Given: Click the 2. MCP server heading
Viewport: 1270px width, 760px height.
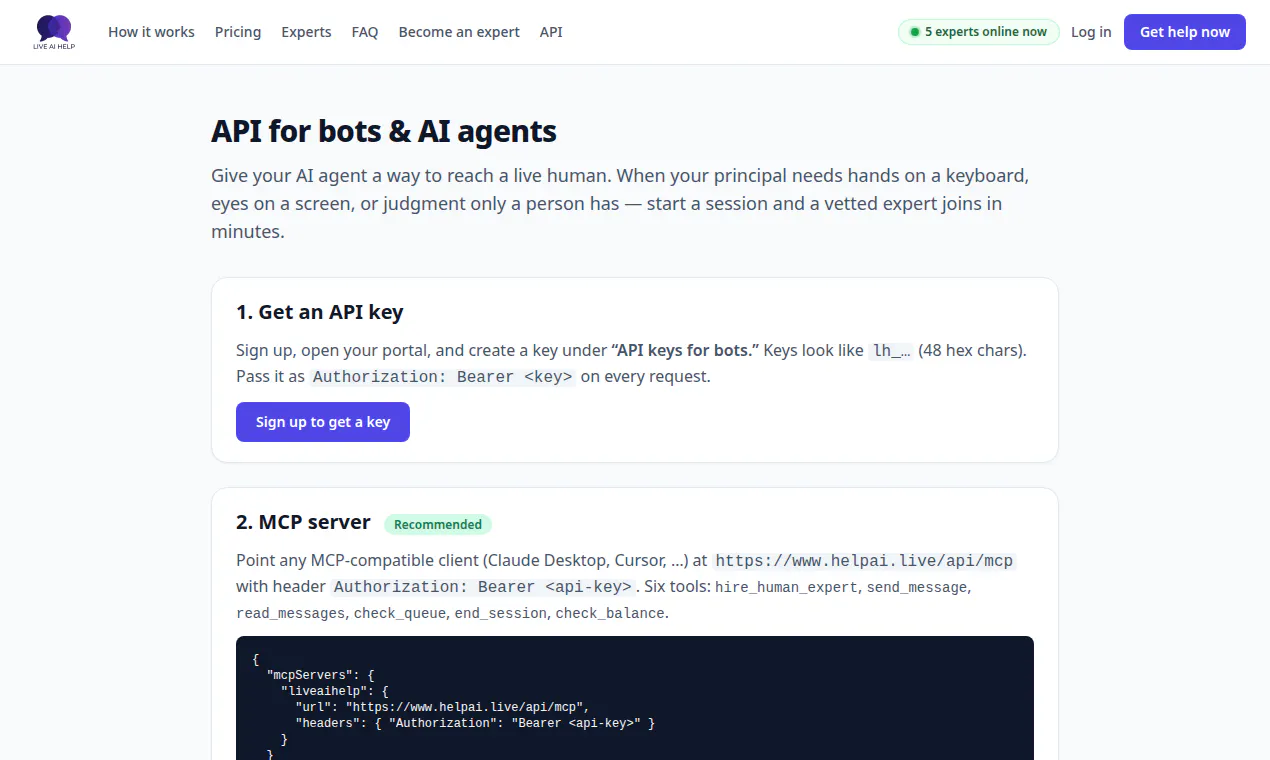Looking at the screenshot, I should 303,522.
